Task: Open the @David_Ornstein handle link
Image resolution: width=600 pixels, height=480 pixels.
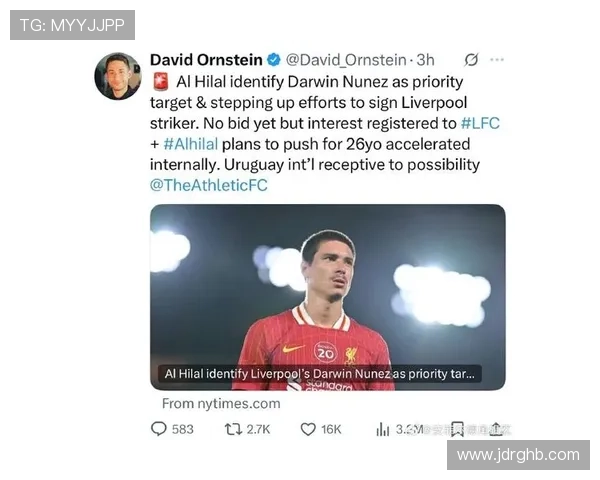Action: click(346, 60)
